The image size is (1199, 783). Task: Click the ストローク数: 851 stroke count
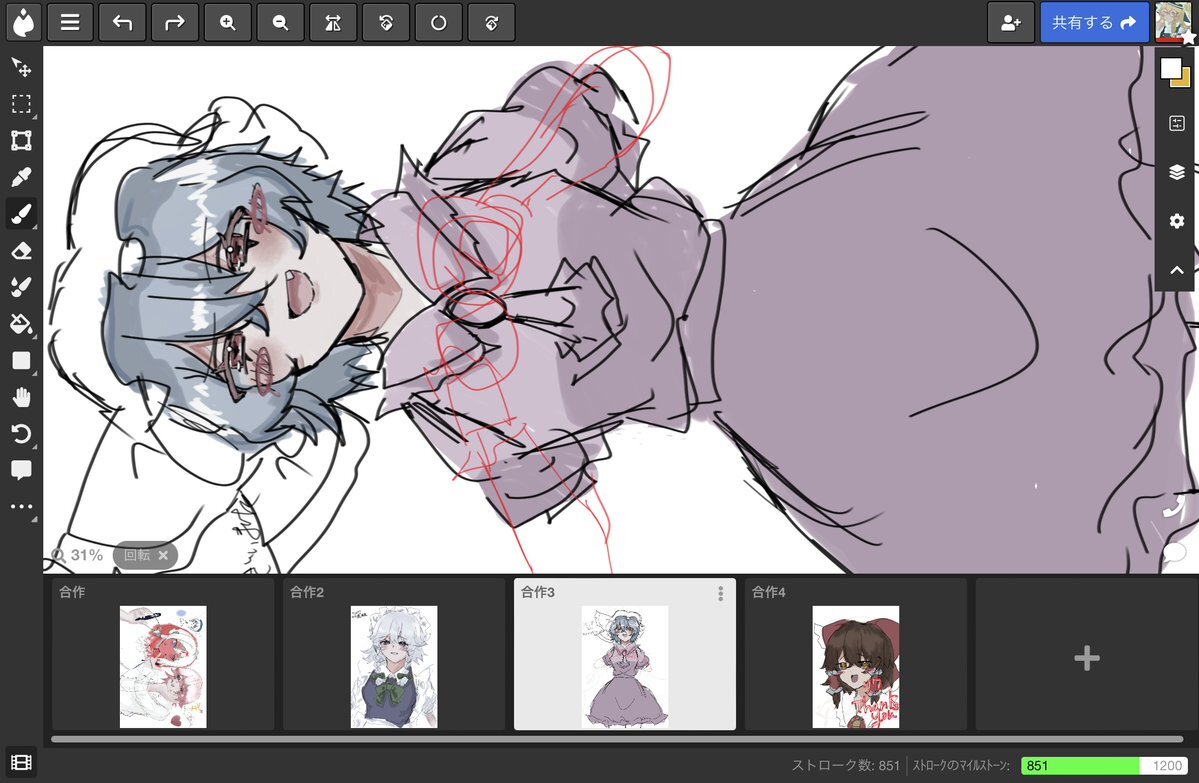coord(846,765)
